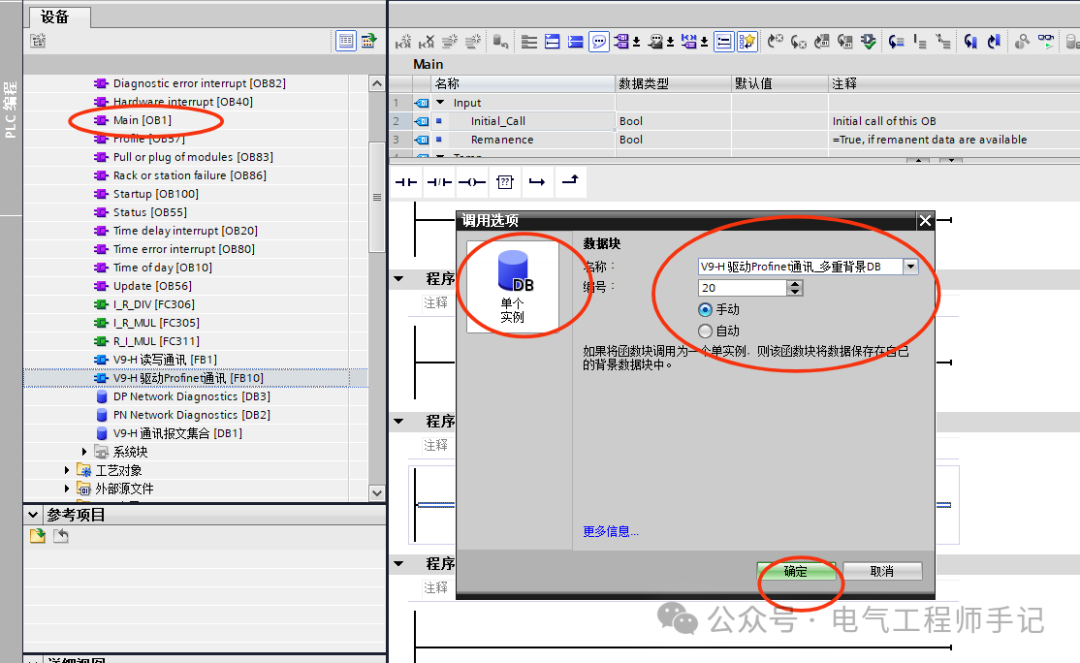The width and height of the screenshot is (1080, 663).
Task: Open the 更多信息 more information link
Action: coord(610,532)
